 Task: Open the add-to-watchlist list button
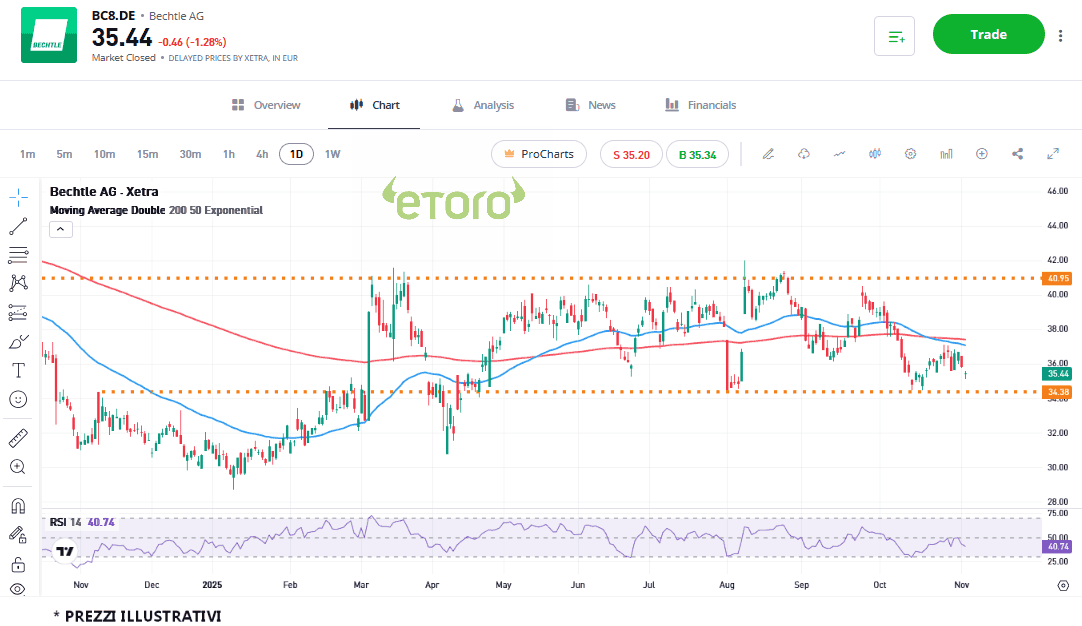tap(894, 36)
